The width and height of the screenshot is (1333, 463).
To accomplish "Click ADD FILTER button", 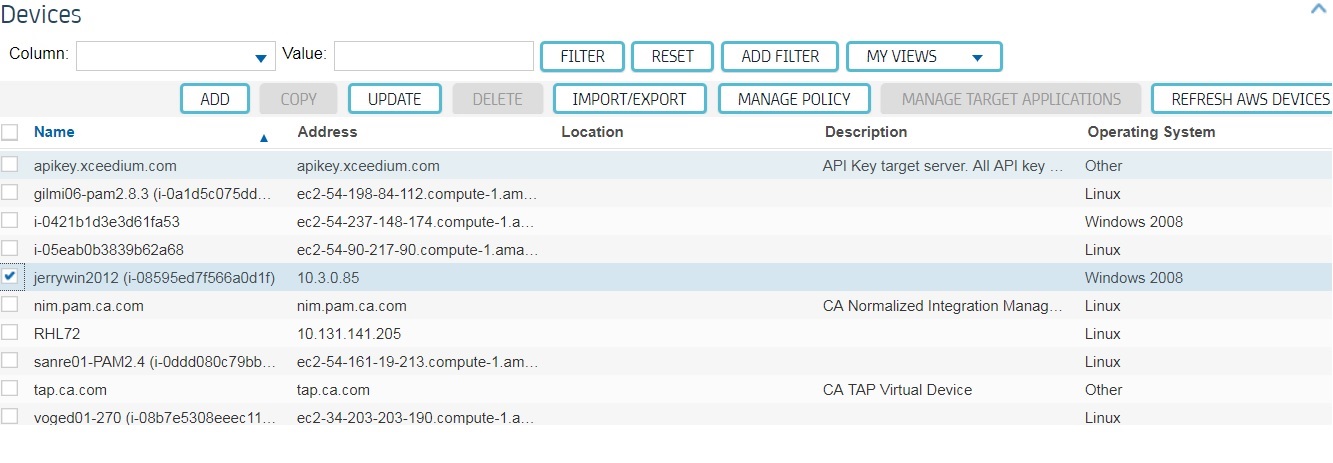I will click(x=780, y=57).
